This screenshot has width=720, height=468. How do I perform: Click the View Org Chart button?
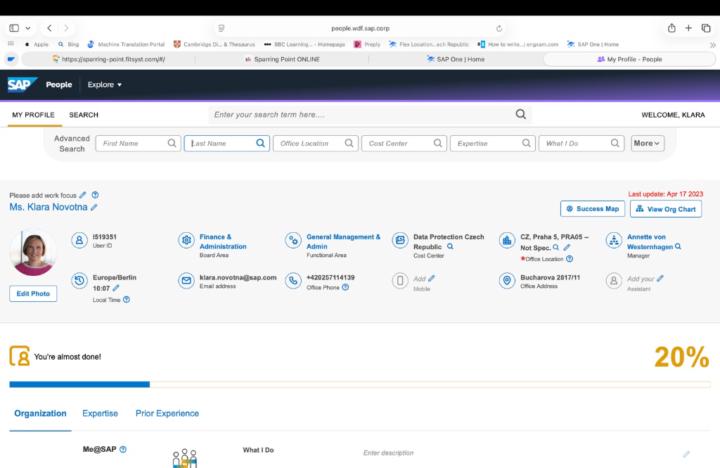click(x=666, y=209)
